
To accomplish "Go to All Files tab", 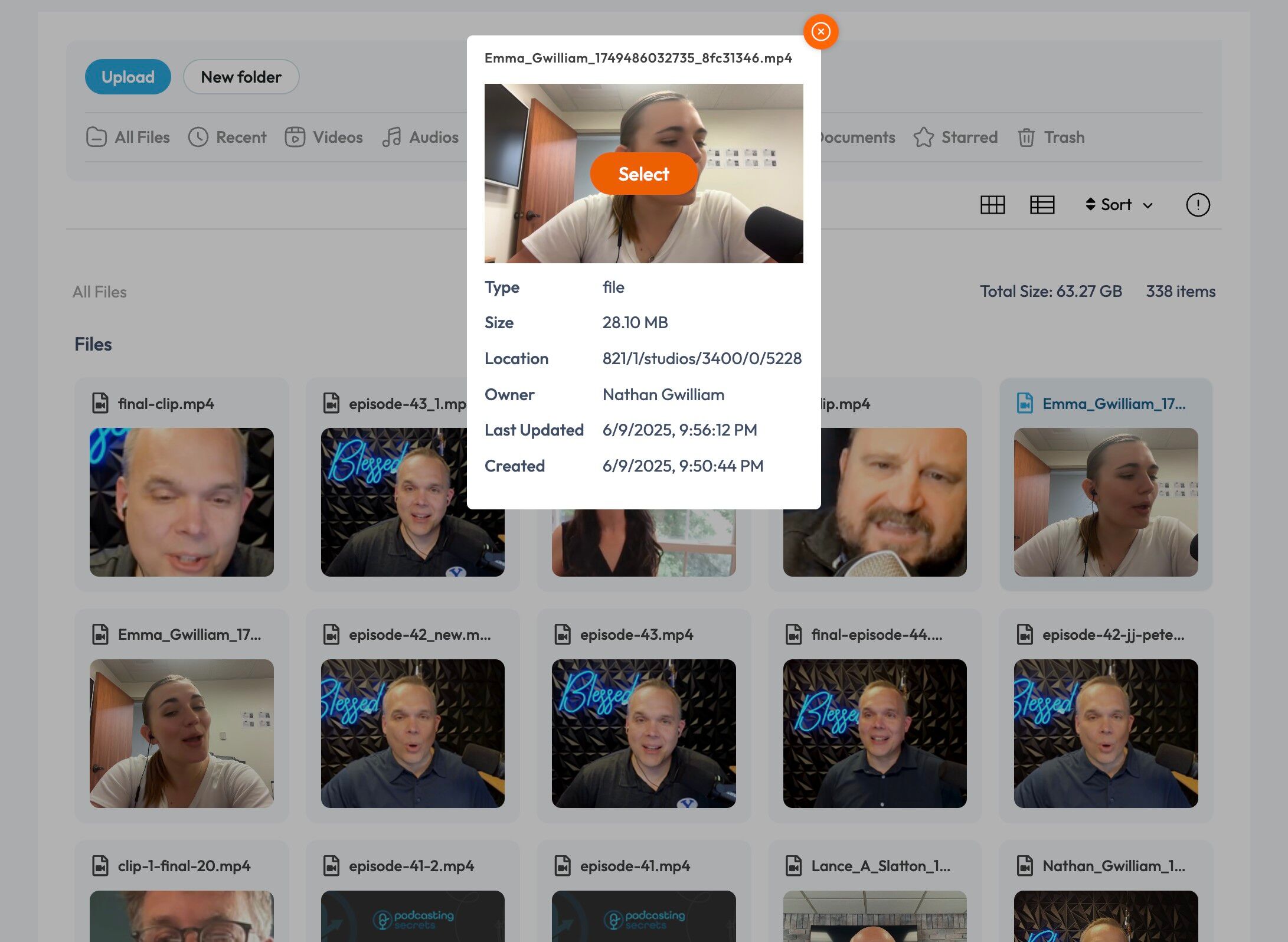I will [128, 138].
